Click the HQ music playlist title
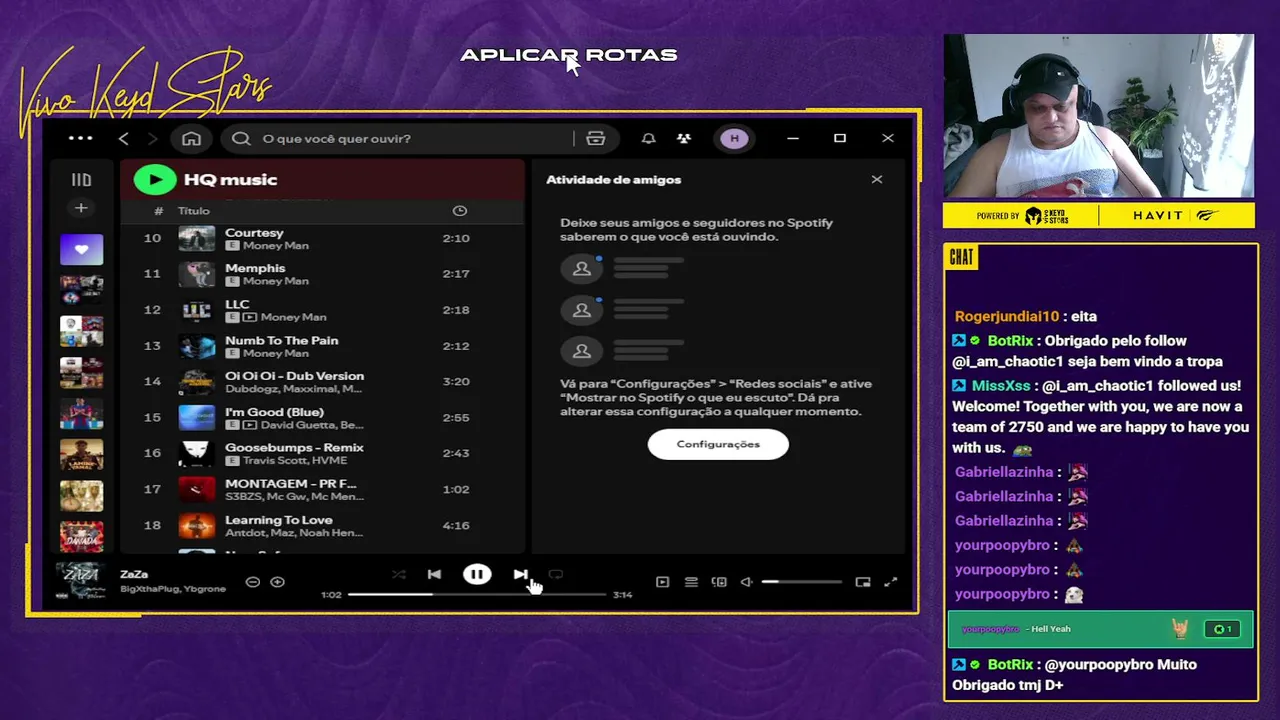Viewport: 1280px width, 720px height. (230, 180)
